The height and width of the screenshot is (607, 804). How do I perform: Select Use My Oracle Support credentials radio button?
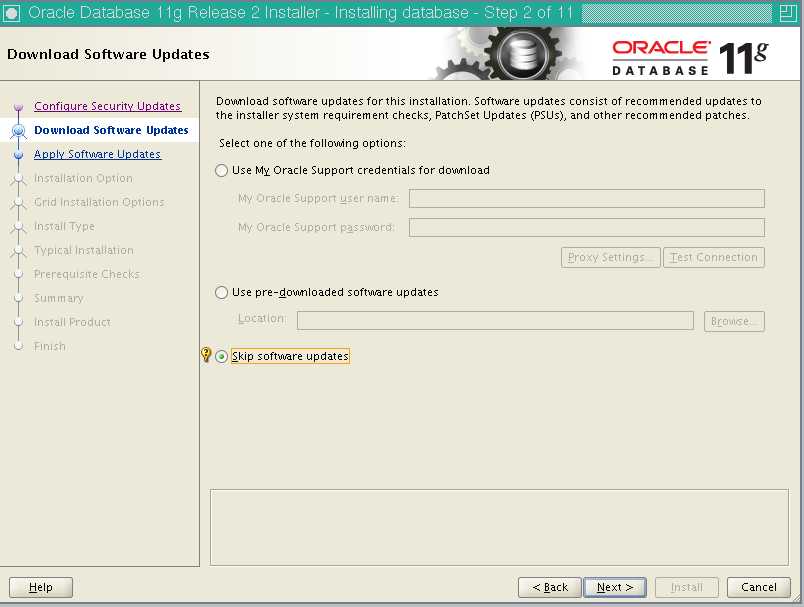click(222, 171)
